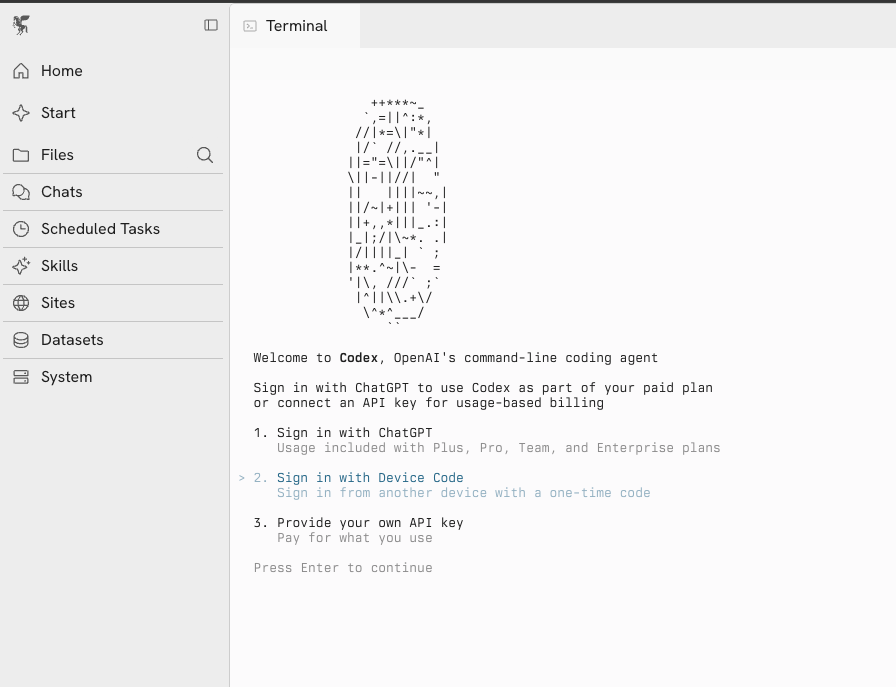This screenshot has width=896, height=687.
Task: Click the System server icon
Action: (21, 377)
